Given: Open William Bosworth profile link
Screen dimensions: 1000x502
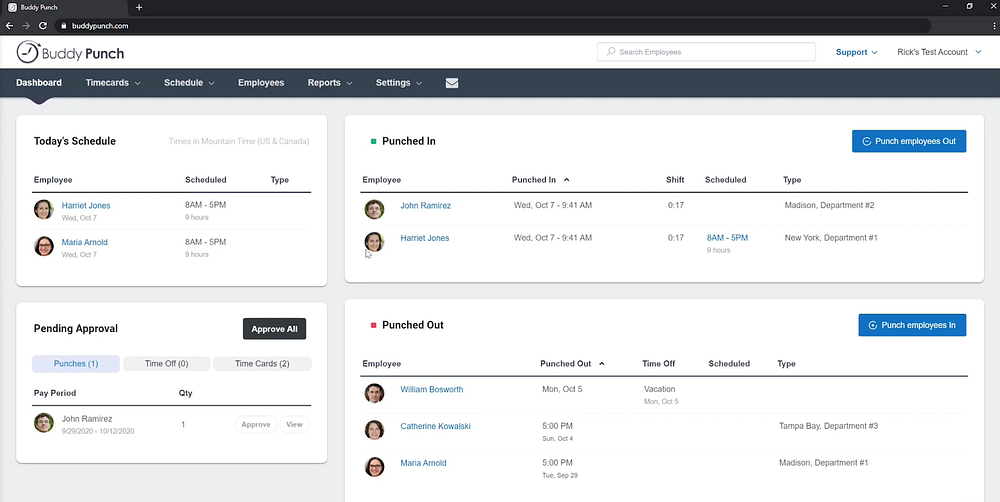Looking at the screenshot, I should click(x=432, y=389).
